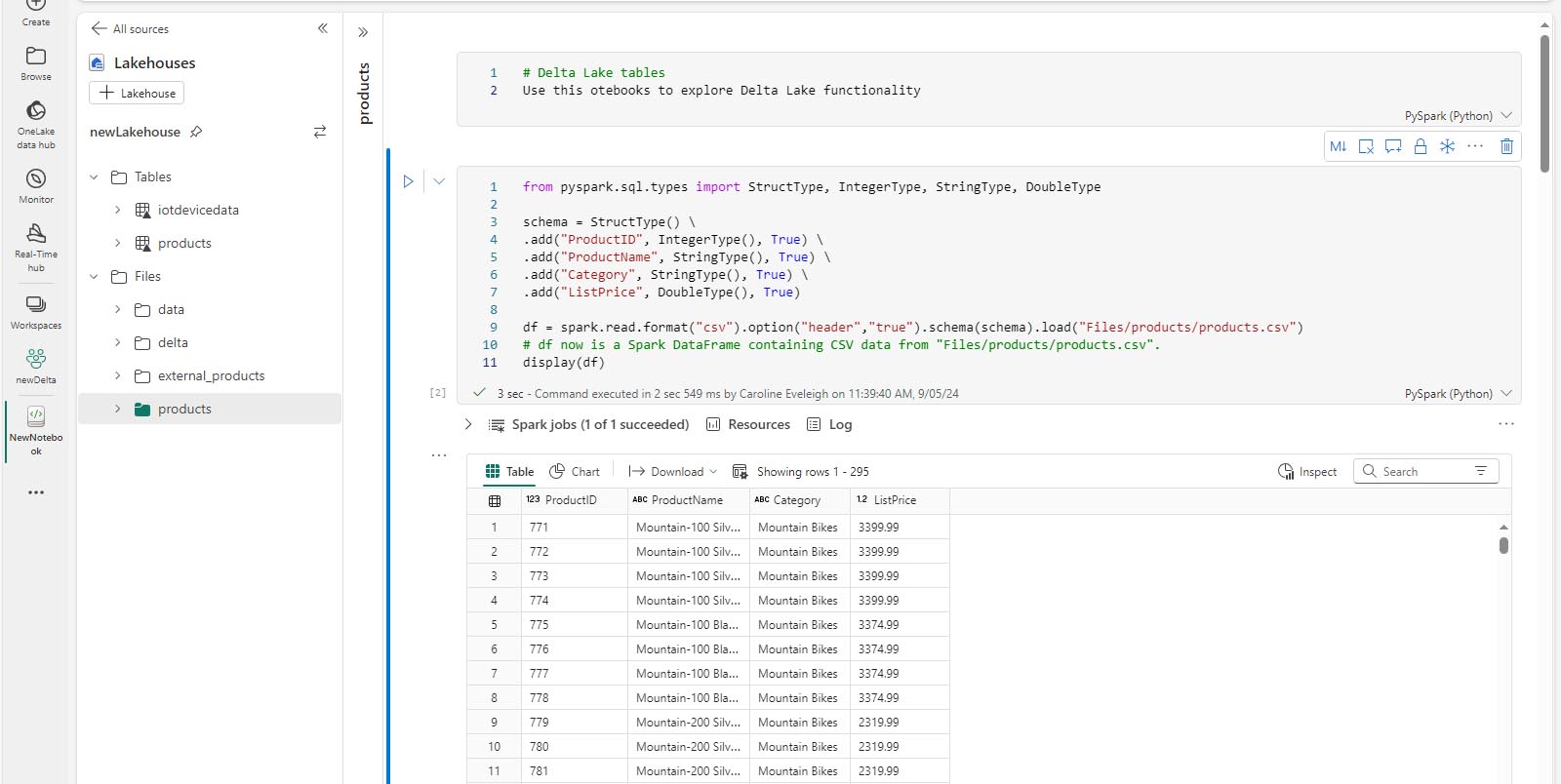This screenshot has height=784, width=1561.
Task: Pin the newLakehouse lakehouse
Action: click(x=196, y=132)
